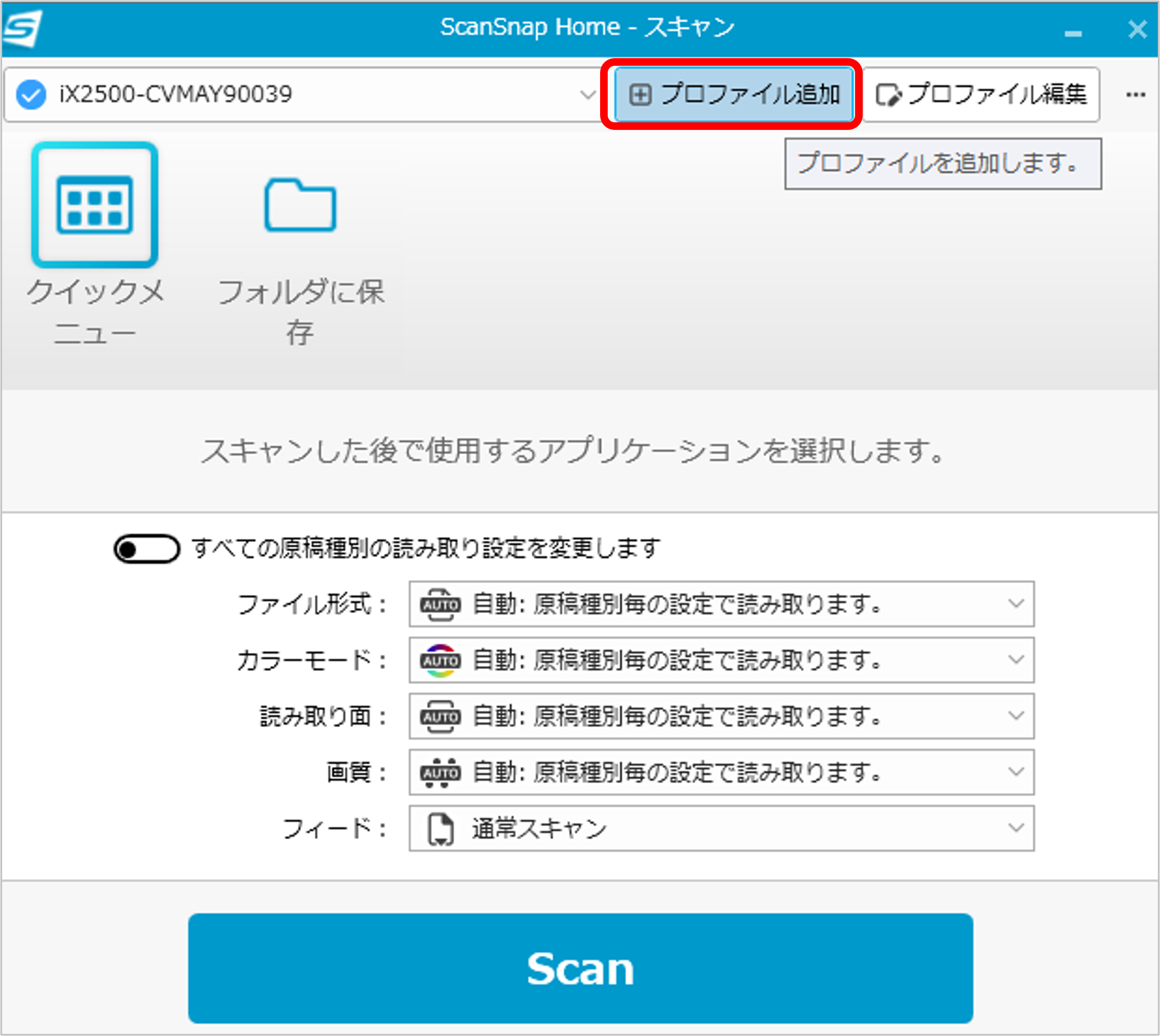Viewport: 1160px width, 1036px height.
Task: Toggle すべての原稿種別の読み取り設定を変更します switch
Action: 147,550
